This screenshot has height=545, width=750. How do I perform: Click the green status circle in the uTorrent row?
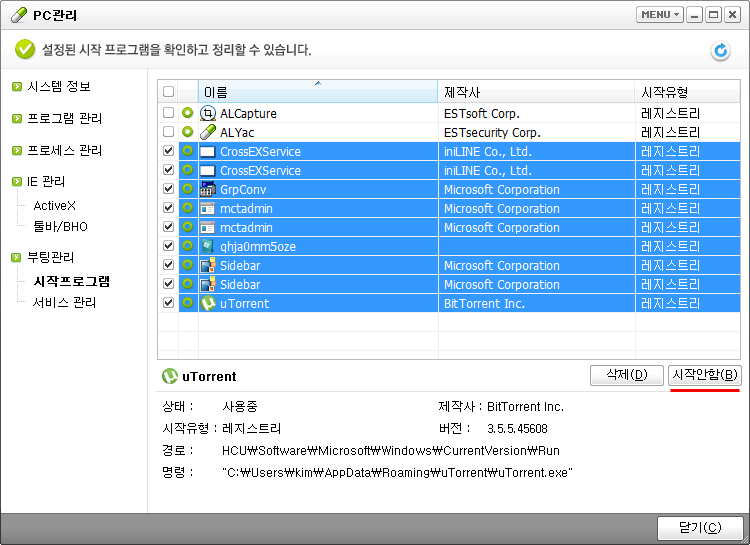pos(188,302)
